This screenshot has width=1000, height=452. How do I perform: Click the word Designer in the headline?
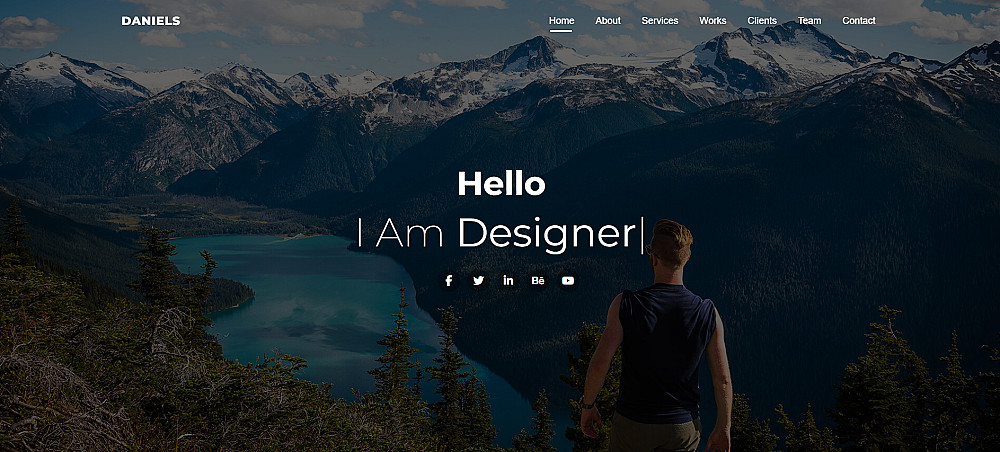547,235
